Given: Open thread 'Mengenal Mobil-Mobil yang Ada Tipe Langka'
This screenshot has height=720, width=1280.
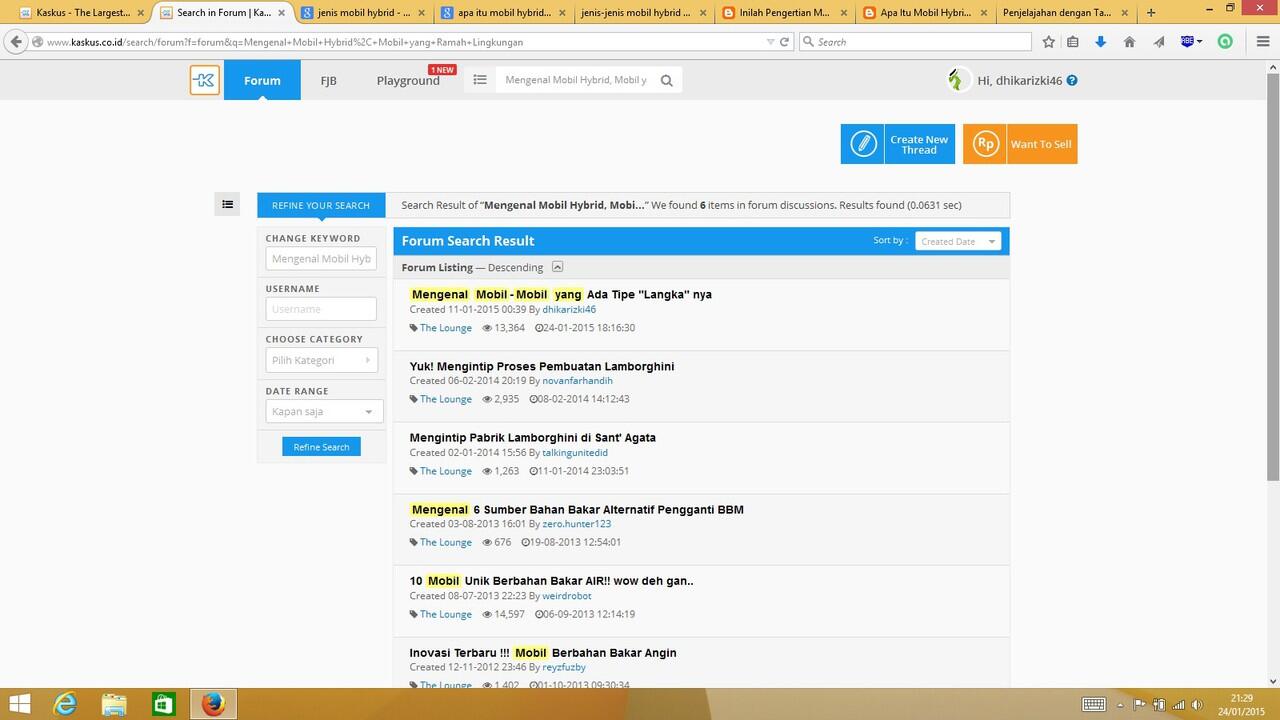Looking at the screenshot, I should [561, 294].
